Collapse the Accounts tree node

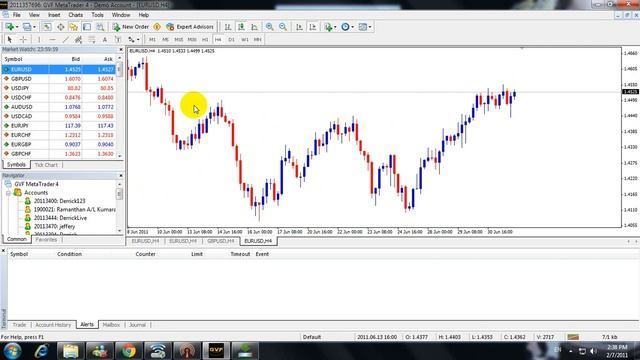point(8,193)
